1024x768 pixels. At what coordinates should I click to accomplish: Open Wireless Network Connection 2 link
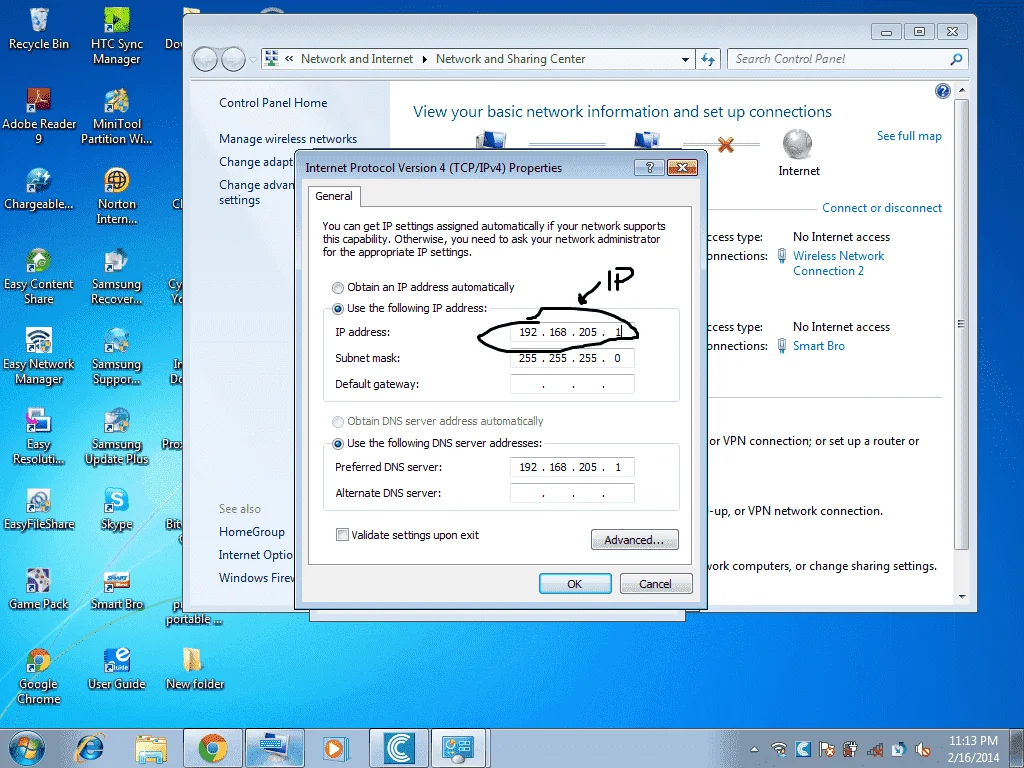(839, 263)
